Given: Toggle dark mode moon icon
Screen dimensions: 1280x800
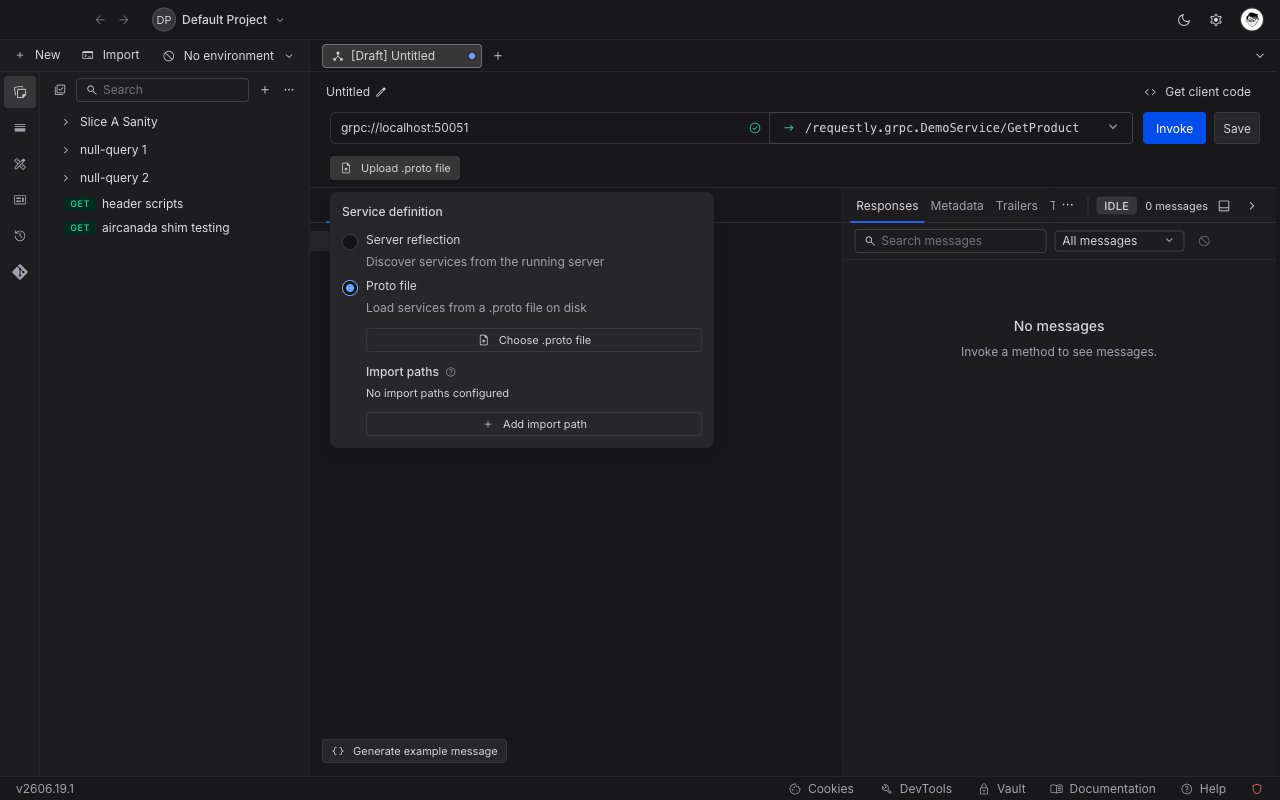Looking at the screenshot, I should [1184, 20].
